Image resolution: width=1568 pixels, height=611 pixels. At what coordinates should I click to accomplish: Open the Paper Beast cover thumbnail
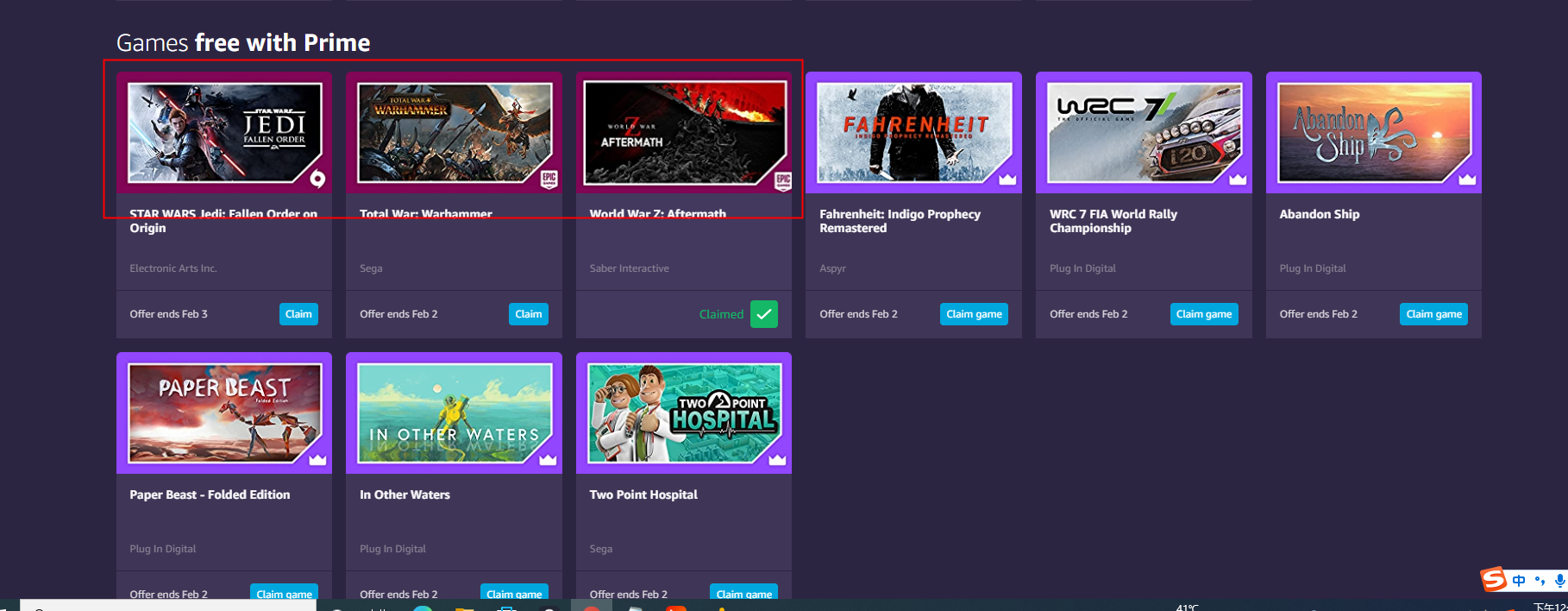coord(224,413)
